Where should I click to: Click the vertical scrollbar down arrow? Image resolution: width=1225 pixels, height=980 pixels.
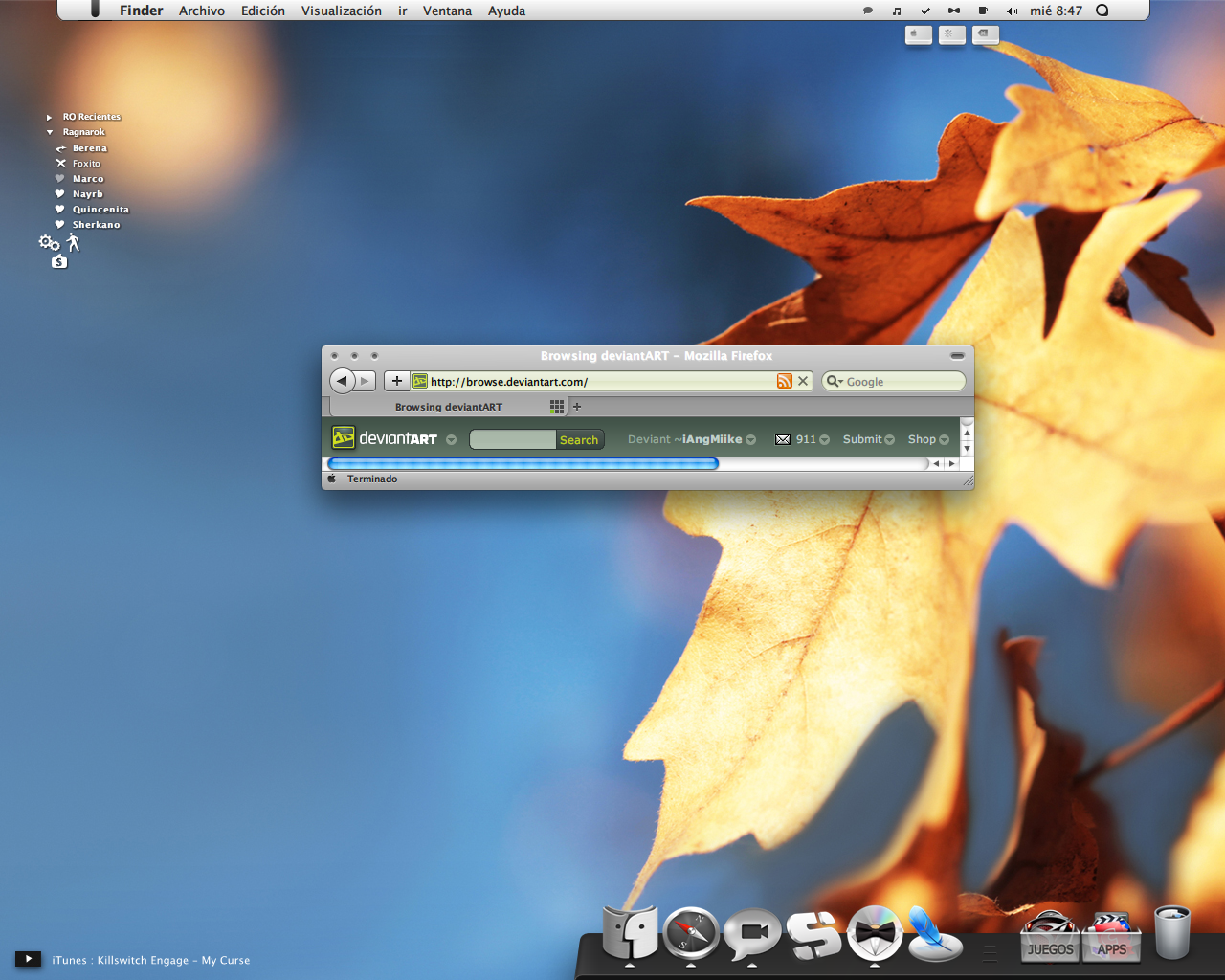coord(967,448)
